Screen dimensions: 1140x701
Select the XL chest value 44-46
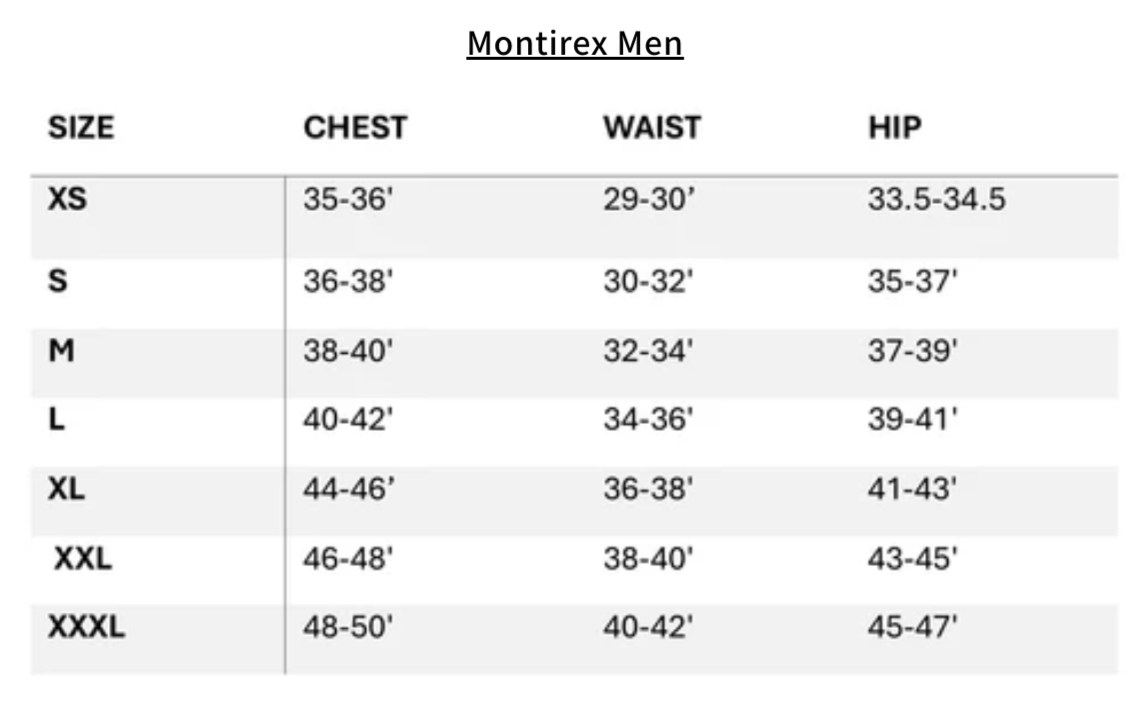pos(349,490)
